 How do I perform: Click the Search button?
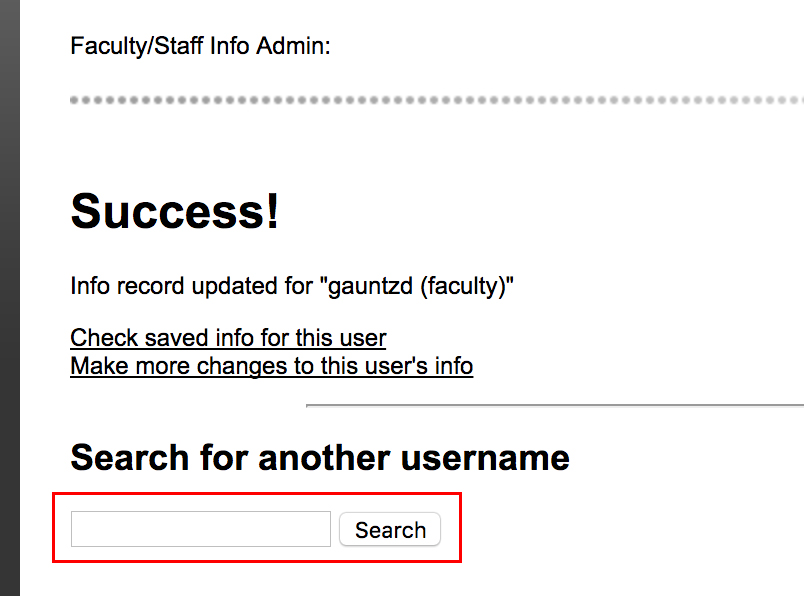(x=390, y=529)
